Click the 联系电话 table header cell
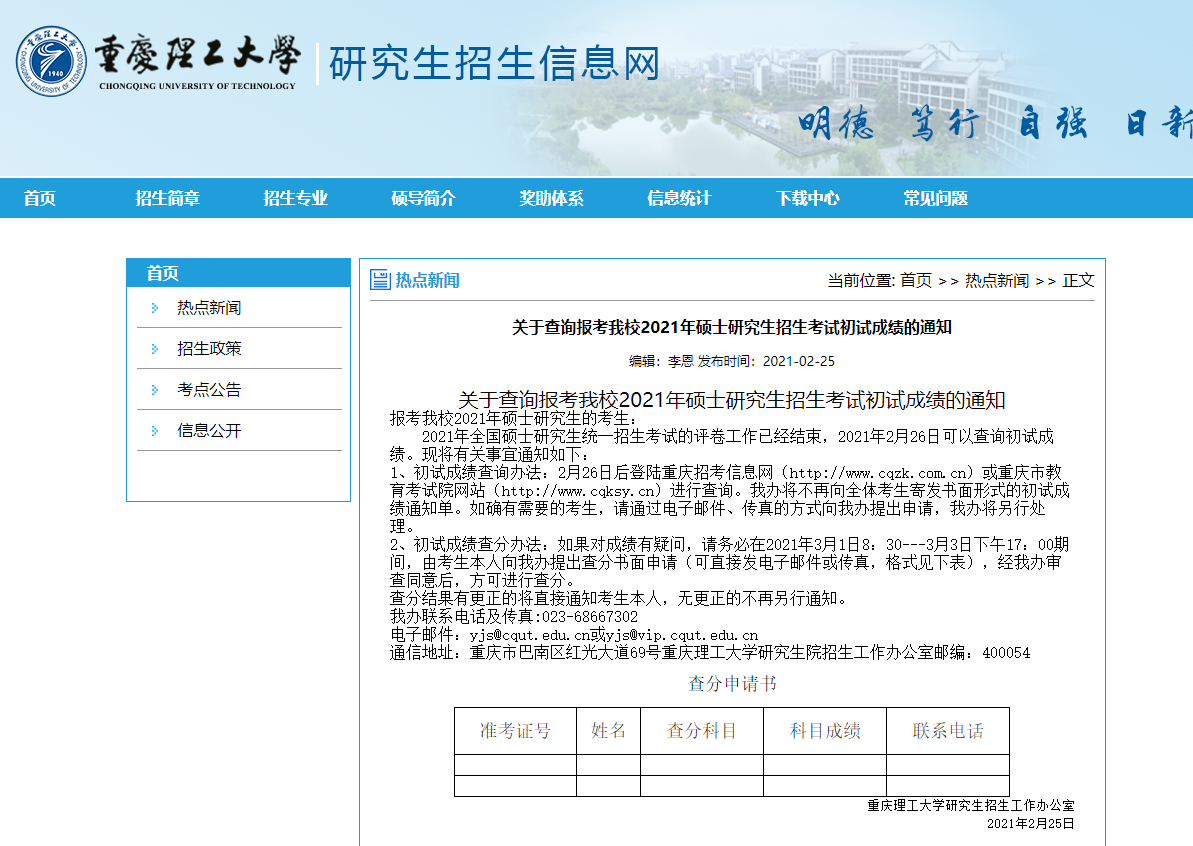The width and height of the screenshot is (1193, 846). [948, 731]
